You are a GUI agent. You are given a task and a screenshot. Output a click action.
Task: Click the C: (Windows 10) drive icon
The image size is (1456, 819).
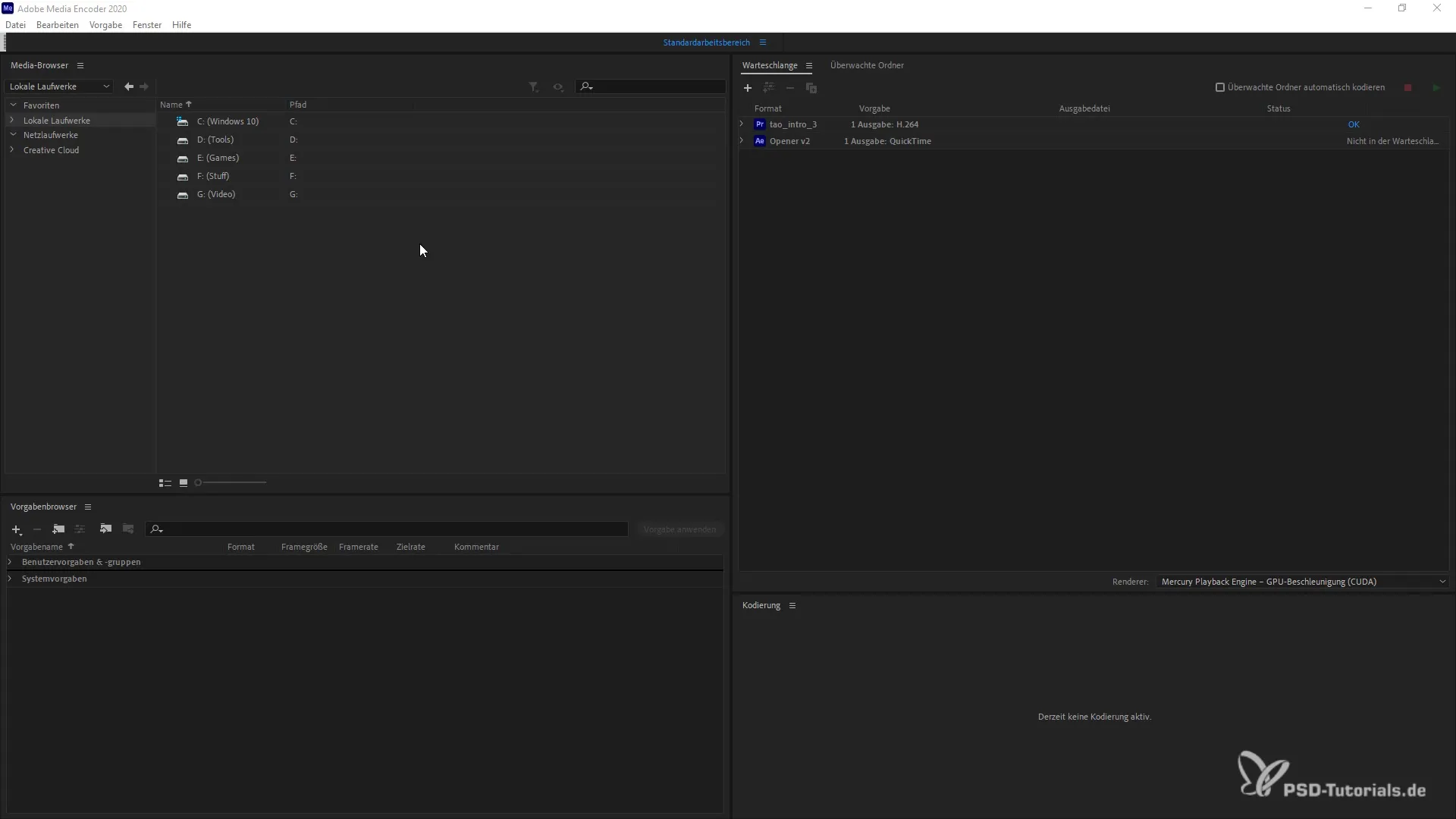point(182,121)
